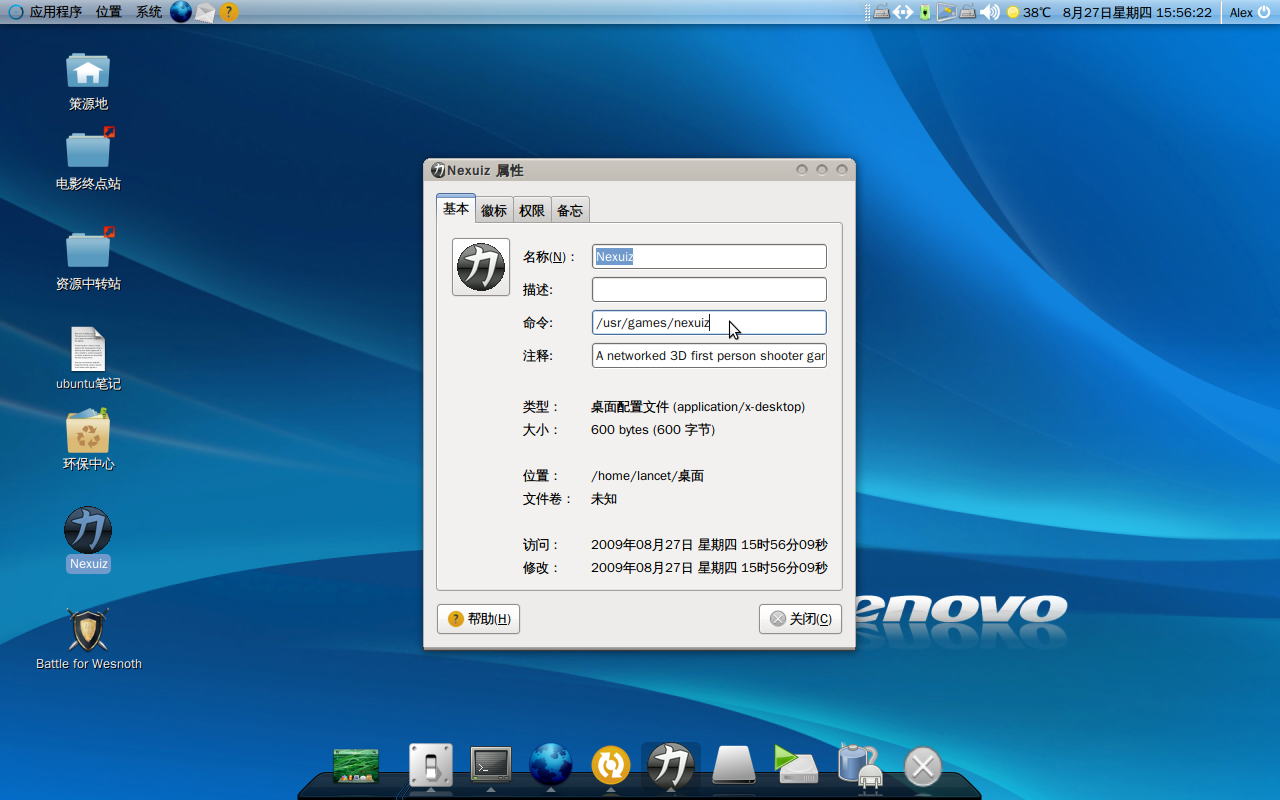This screenshot has width=1280, height=800.
Task: Click the 帮助(H) help button
Action: click(478, 619)
